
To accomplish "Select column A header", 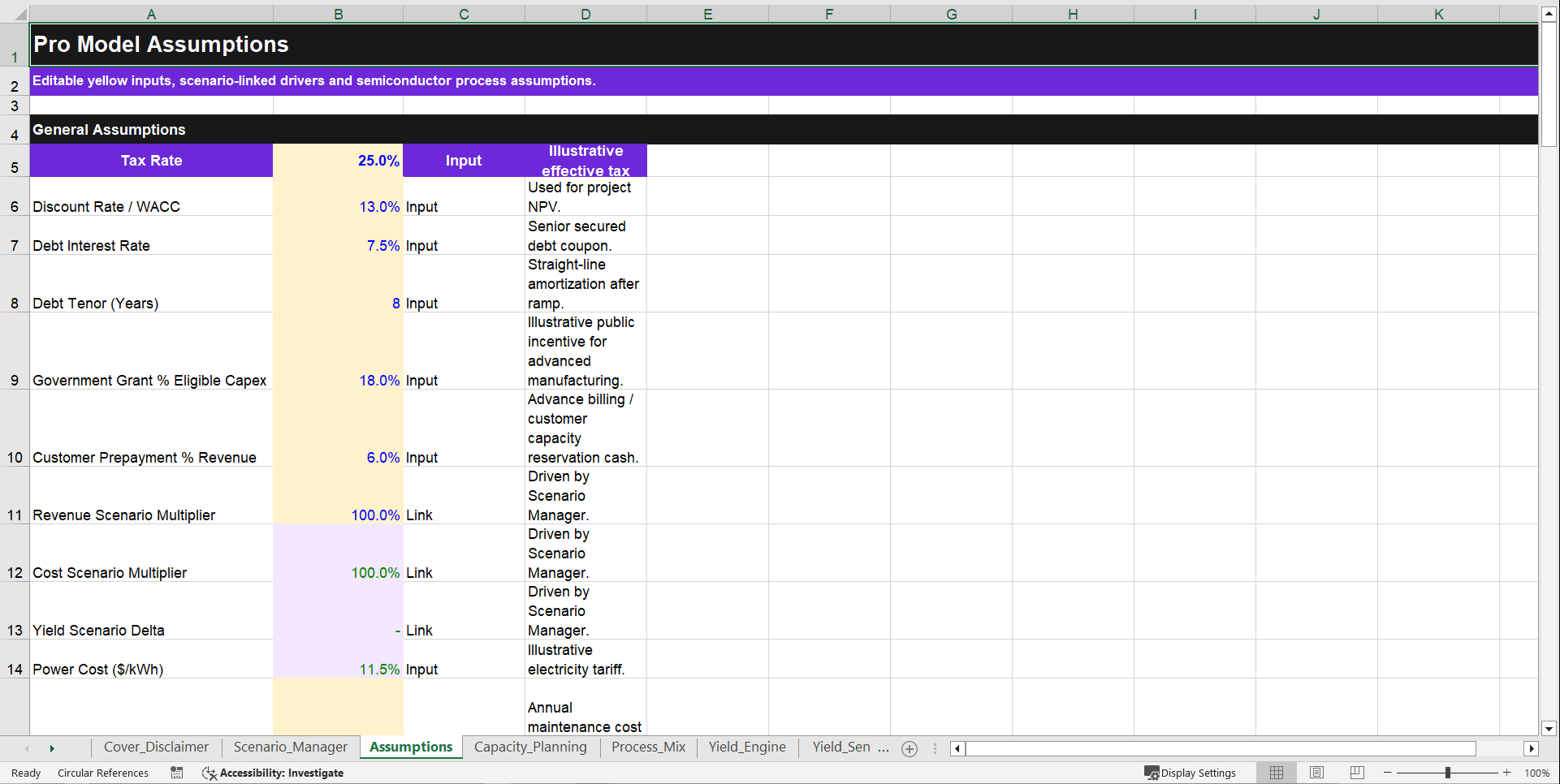I will tap(151, 14).
